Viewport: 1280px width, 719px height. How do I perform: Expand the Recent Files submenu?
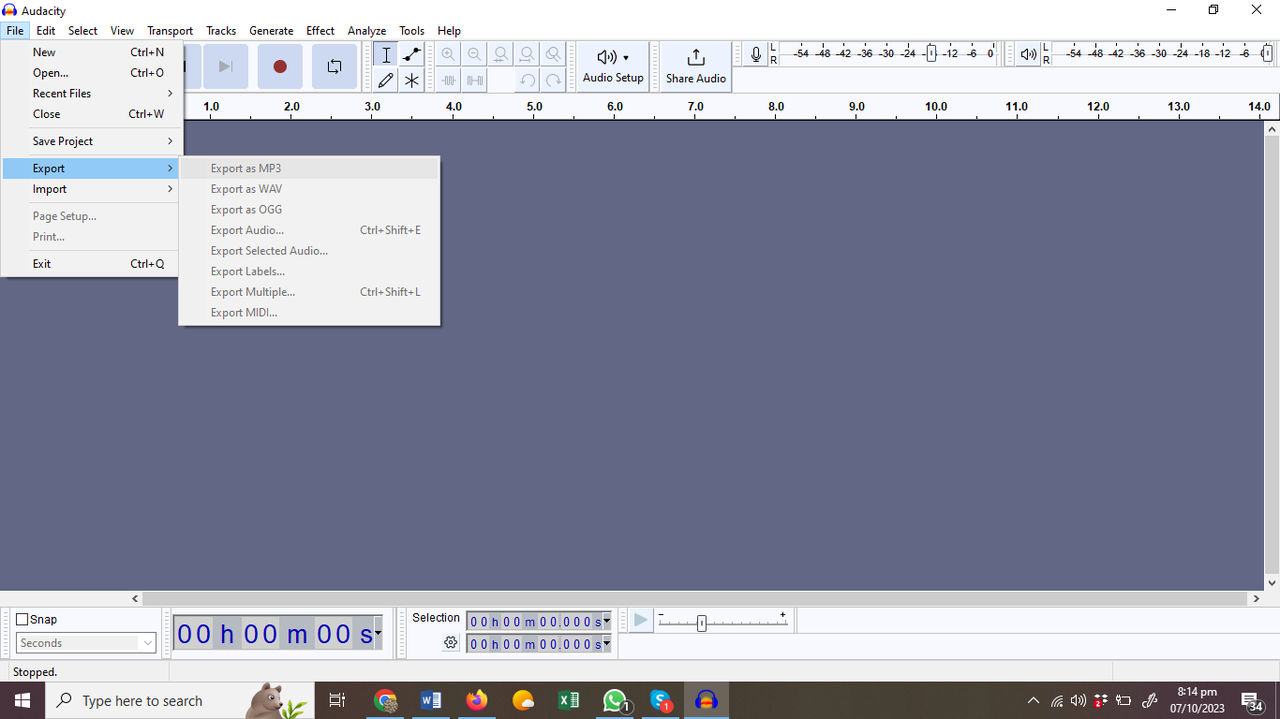click(91, 93)
